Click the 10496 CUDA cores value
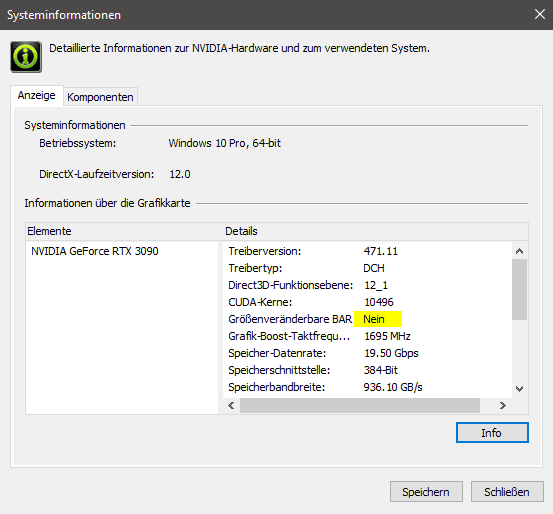Image resolution: width=553 pixels, height=514 pixels. 379,302
